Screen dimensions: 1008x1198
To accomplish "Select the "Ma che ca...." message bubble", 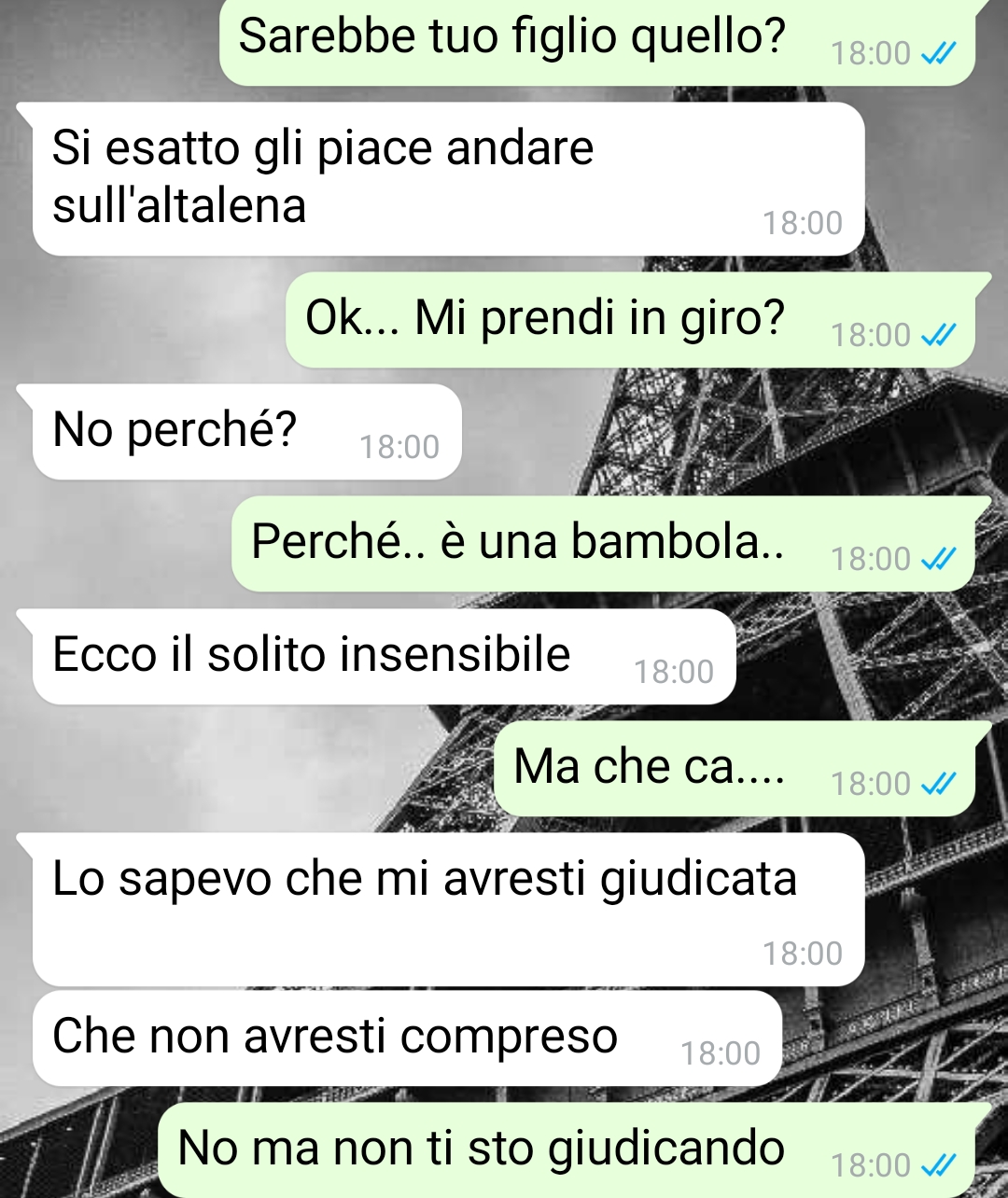I will (735, 769).
